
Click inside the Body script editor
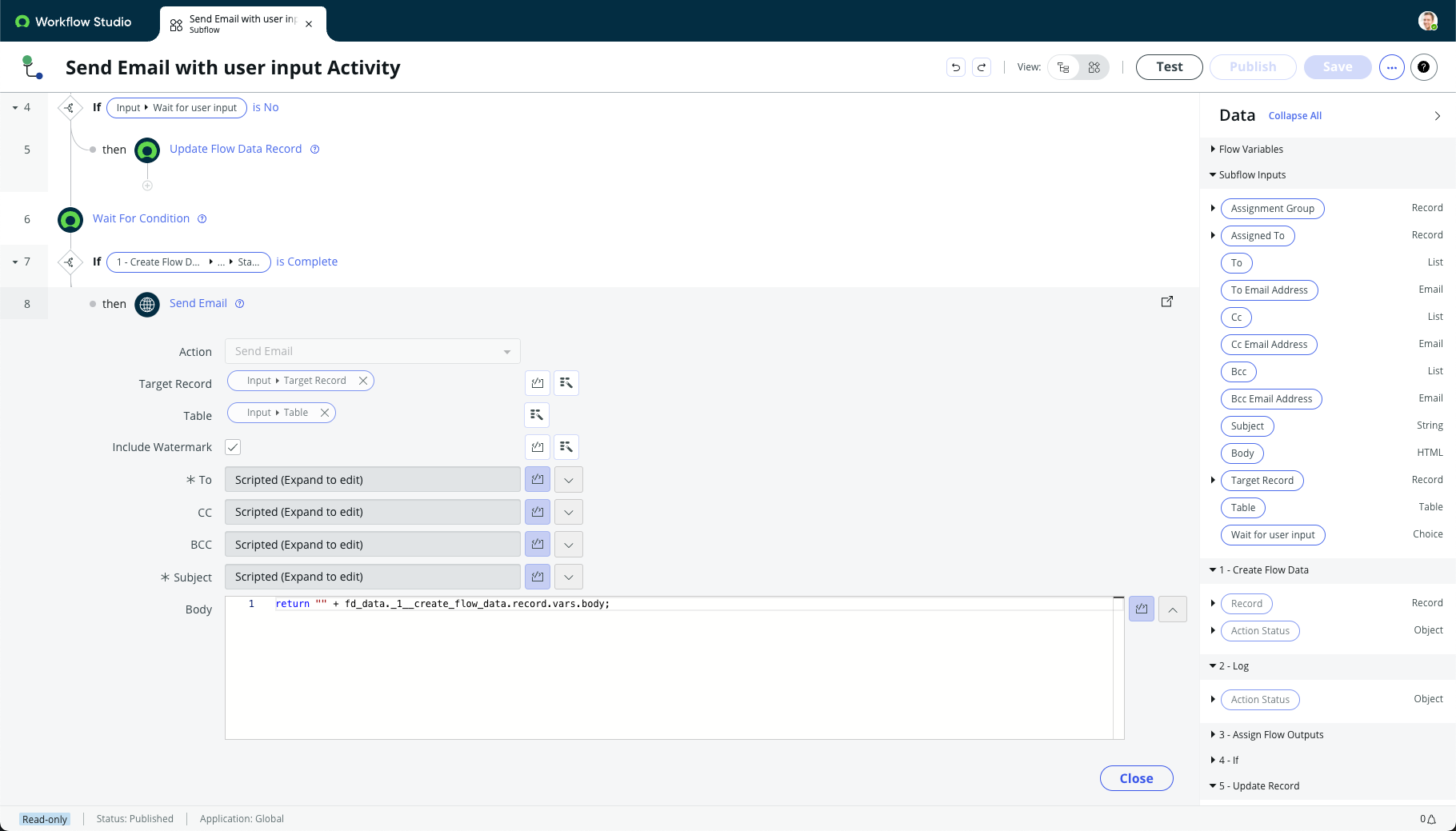point(674,668)
